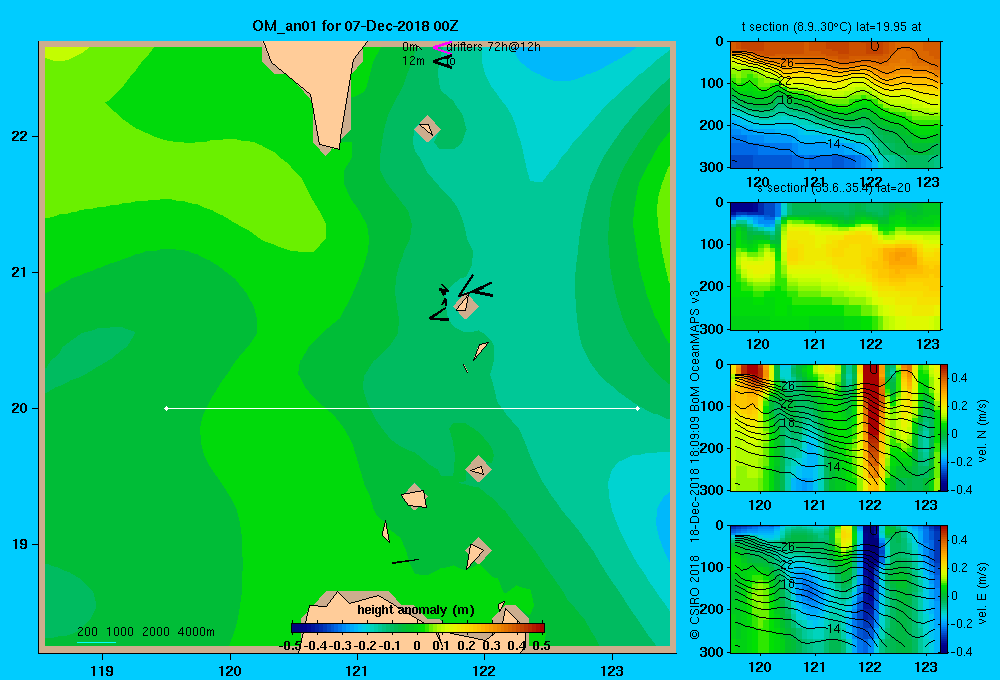Open the temperature section panel
The height and width of the screenshot is (680, 1000).
(x=835, y=105)
